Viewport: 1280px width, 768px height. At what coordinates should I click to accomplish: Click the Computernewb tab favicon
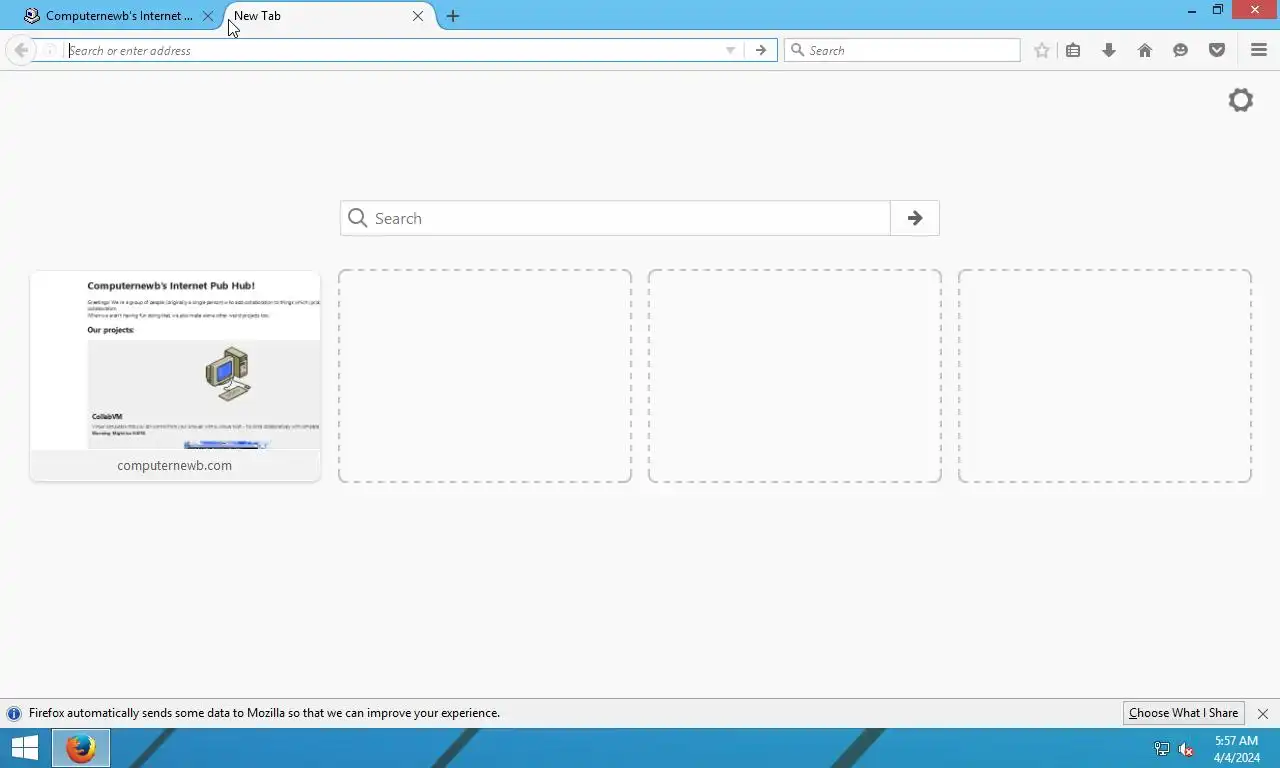[x=32, y=16]
